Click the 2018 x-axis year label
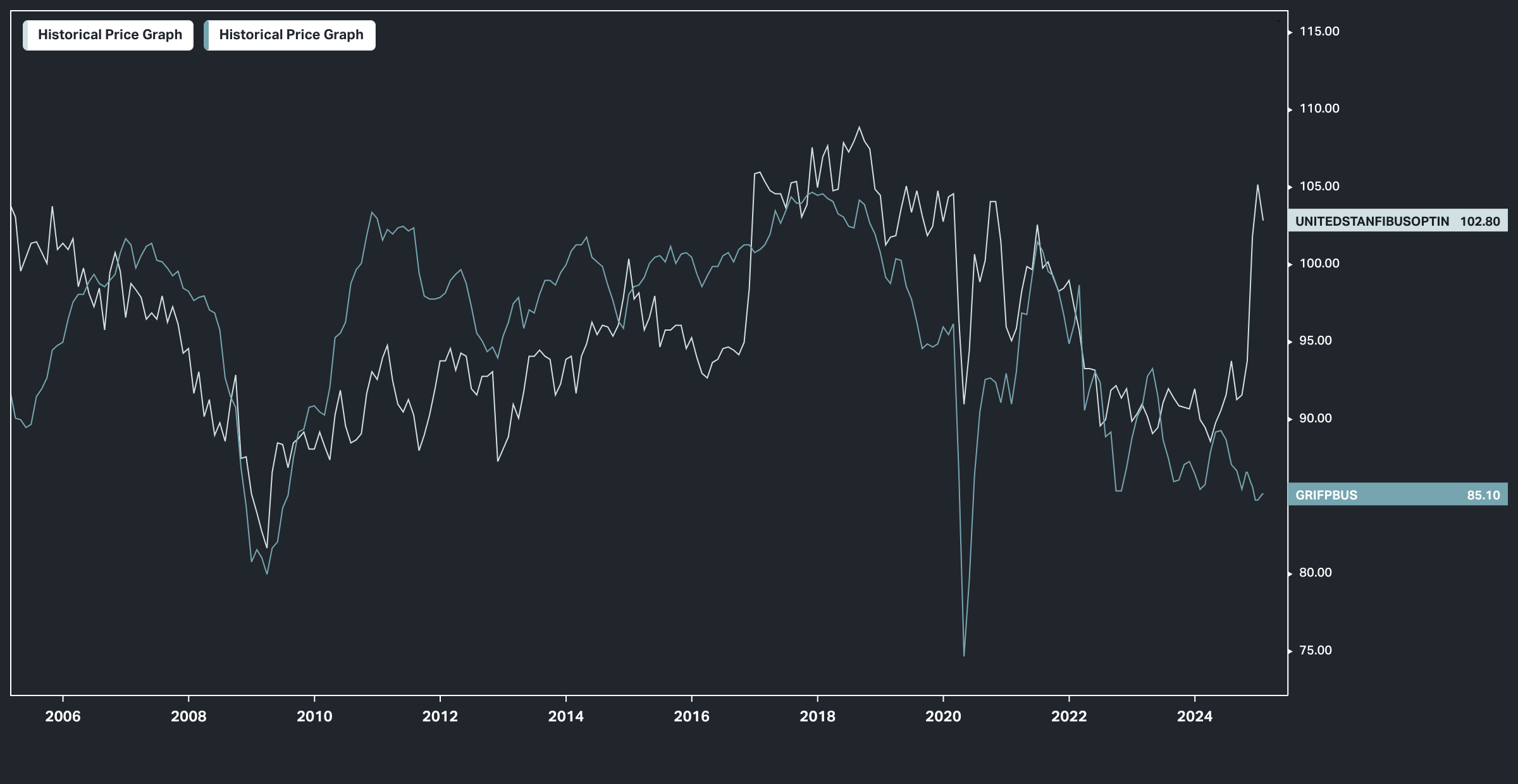Image resolution: width=1518 pixels, height=784 pixels. pyautogui.click(x=817, y=716)
